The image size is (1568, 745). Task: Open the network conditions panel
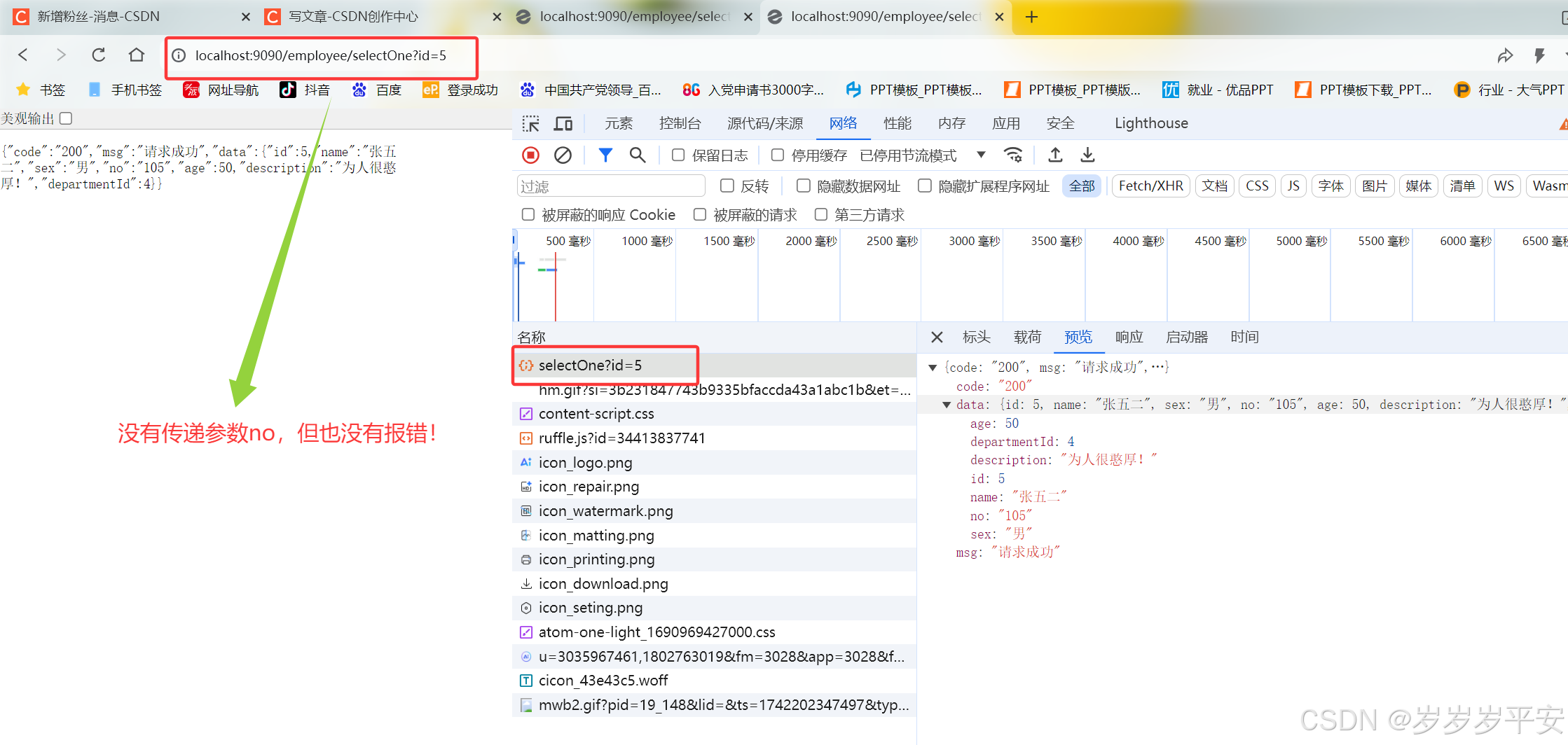pos(1014,155)
